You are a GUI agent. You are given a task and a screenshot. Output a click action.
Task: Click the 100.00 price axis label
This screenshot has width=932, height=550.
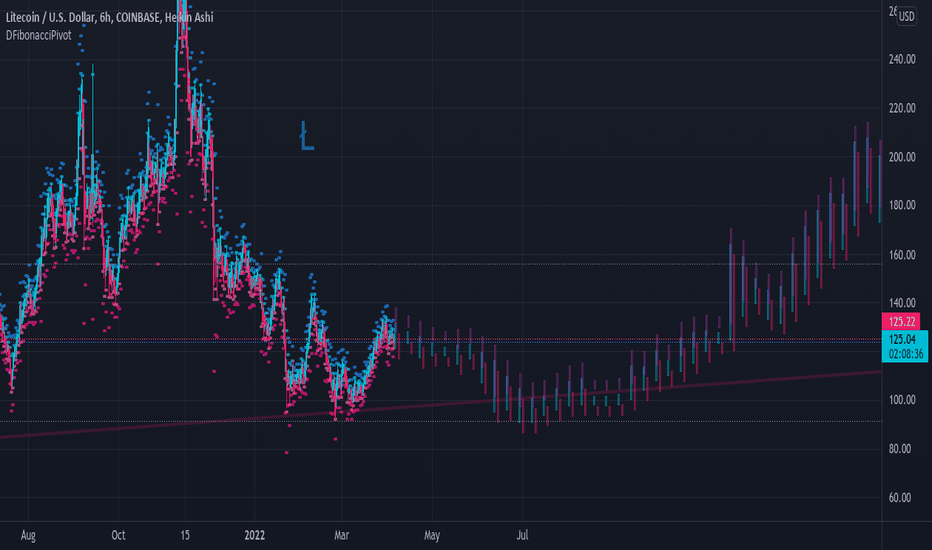coord(902,400)
